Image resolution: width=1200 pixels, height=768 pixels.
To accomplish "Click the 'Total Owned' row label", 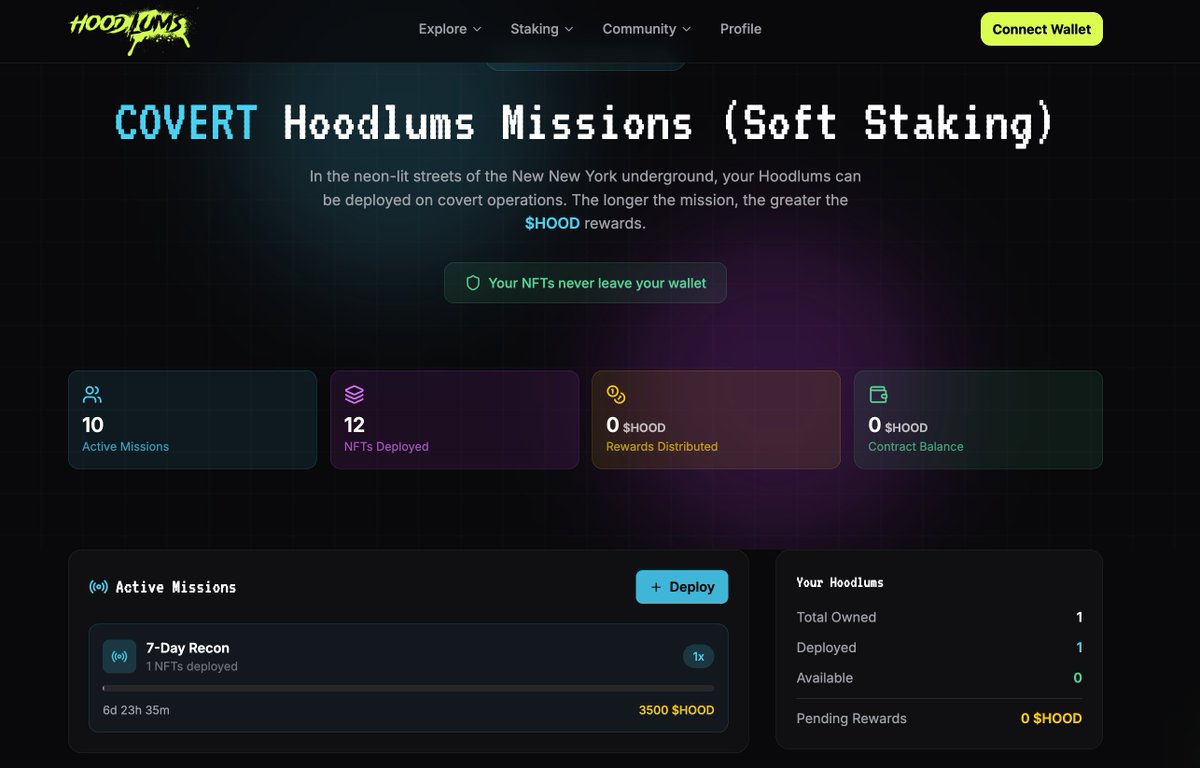I will pos(836,617).
